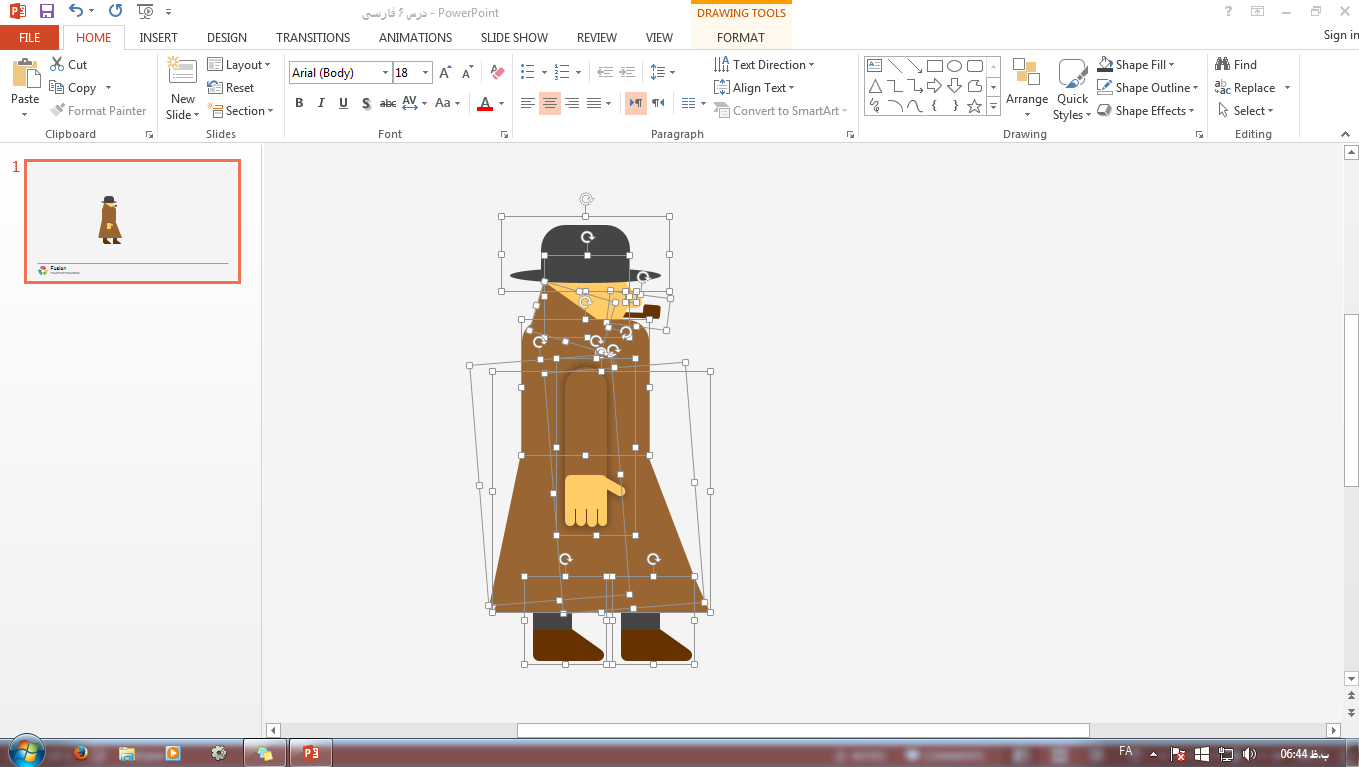Screen dimensions: 1359x767
Task: Pick the Oval shape from the gallery
Action: point(955,67)
